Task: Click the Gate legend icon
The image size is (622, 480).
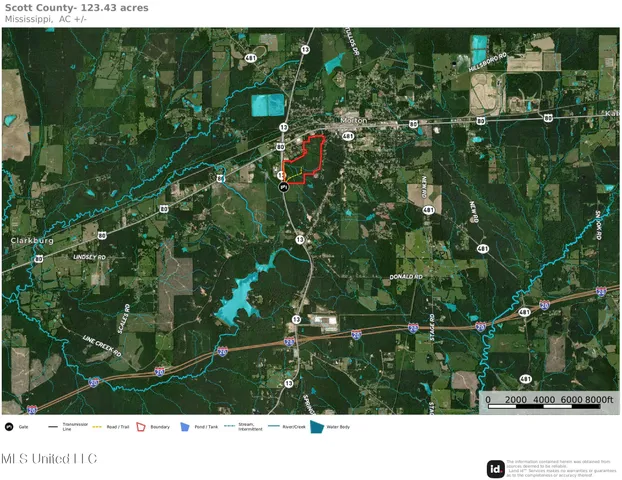Action: click(9, 427)
